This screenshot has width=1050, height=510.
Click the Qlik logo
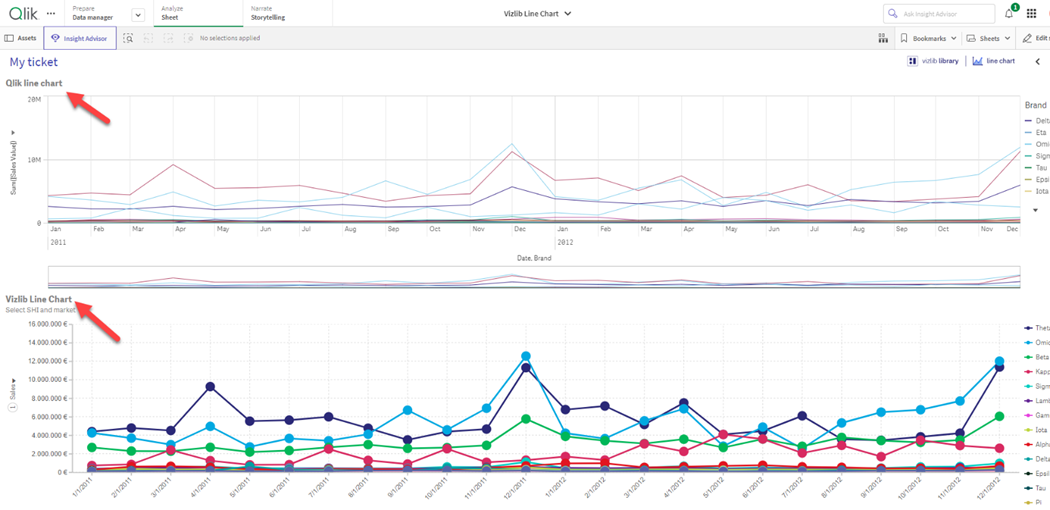coord(25,13)
